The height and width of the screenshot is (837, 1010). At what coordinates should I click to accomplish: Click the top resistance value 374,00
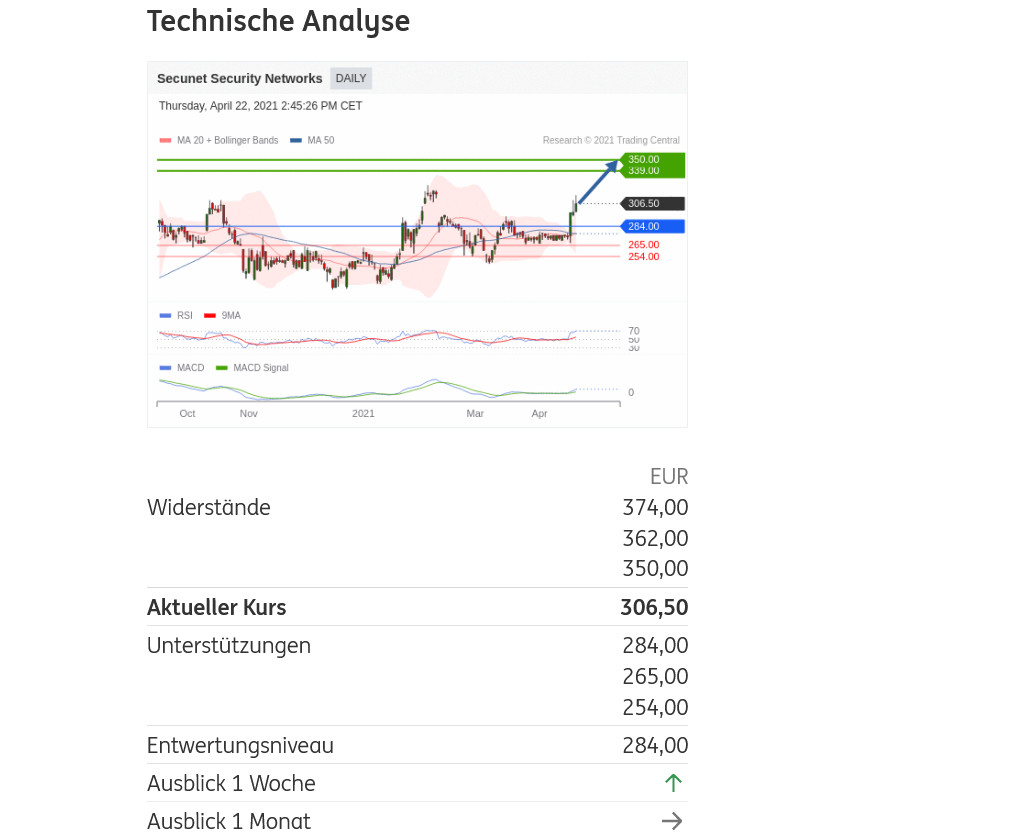(655, 508)
